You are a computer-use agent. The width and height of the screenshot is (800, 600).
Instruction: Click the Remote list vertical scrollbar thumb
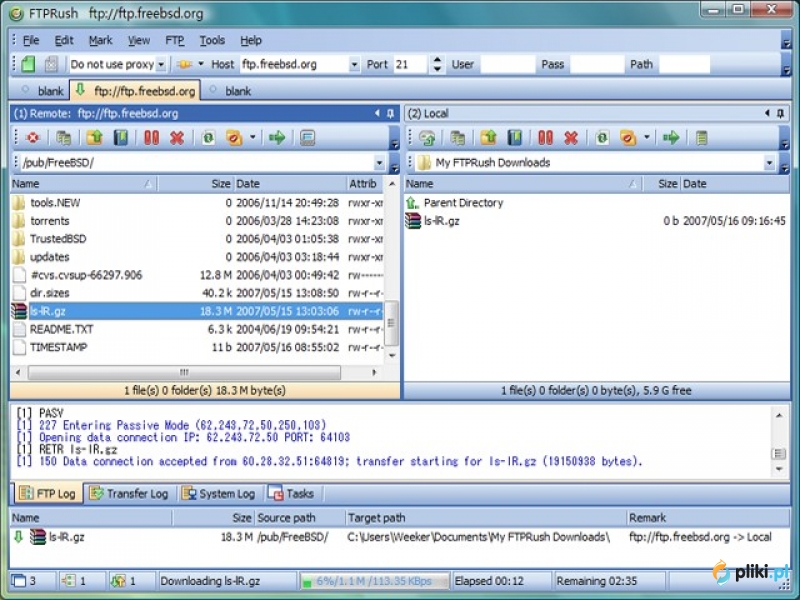(x=391, y=323)
